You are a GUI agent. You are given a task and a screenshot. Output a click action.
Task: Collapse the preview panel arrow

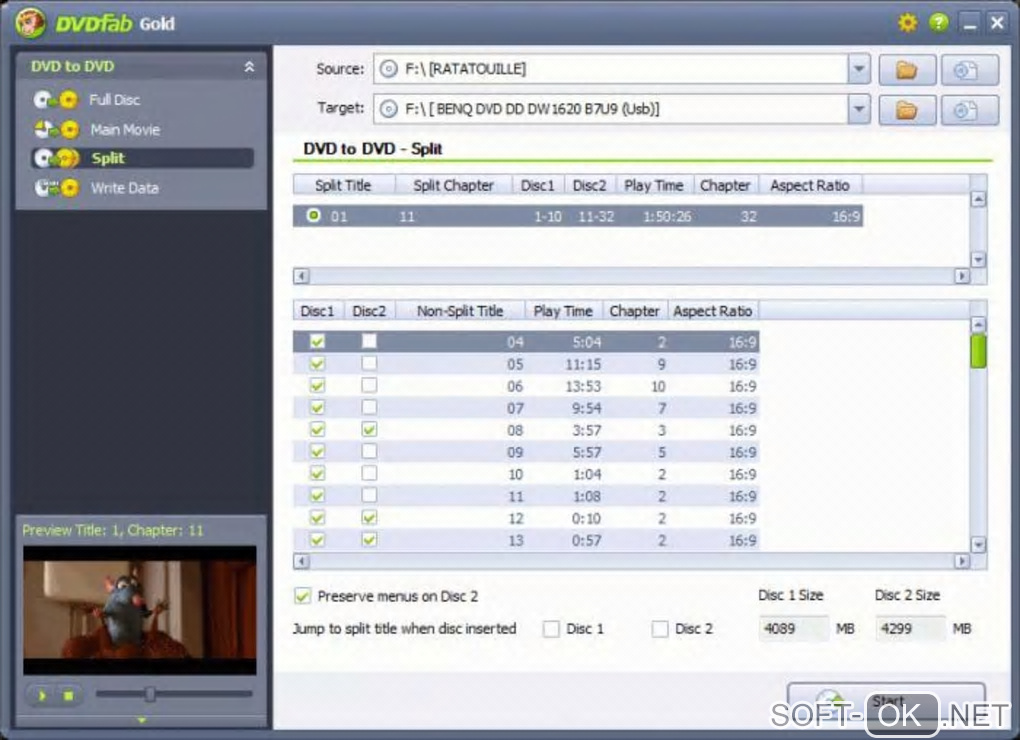click(x=142, y=720)
